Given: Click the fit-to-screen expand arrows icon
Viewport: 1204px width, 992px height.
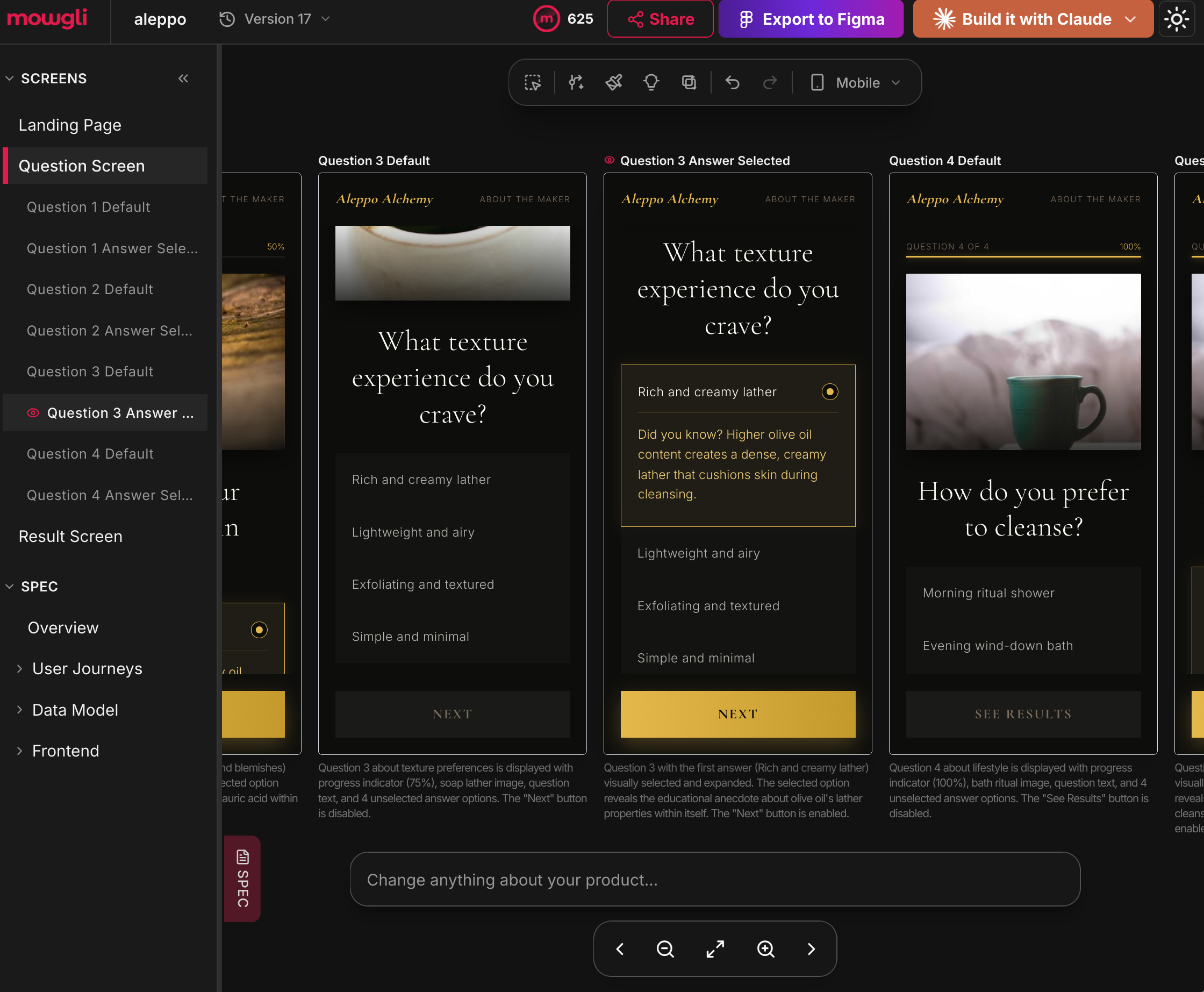Looking at the screenshot, I should click(x=715, y=949).
